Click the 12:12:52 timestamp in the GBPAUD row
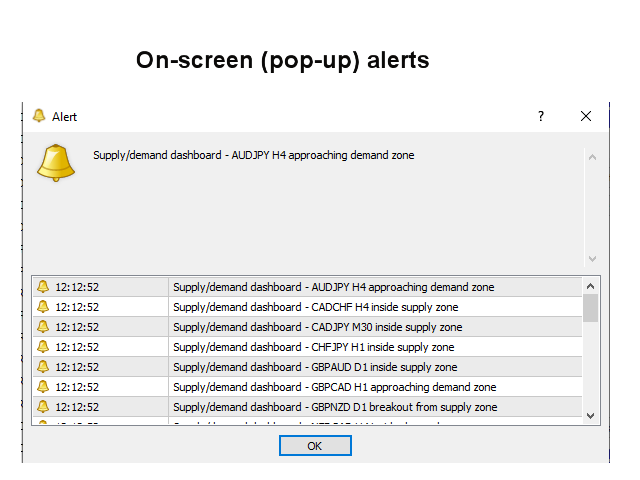Image resolution: width=640 pixels, height=480 pixels. tap(77, 367)
